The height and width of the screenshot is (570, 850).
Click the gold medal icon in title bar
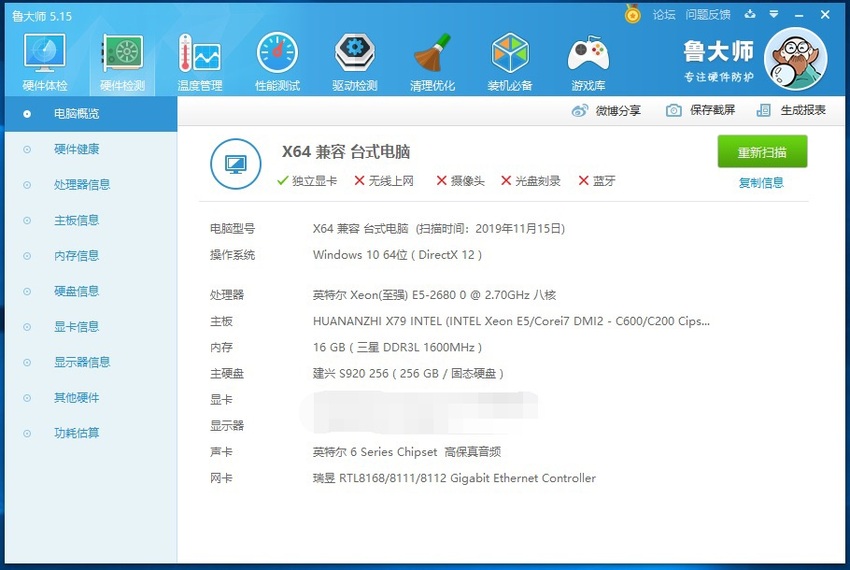633,14
